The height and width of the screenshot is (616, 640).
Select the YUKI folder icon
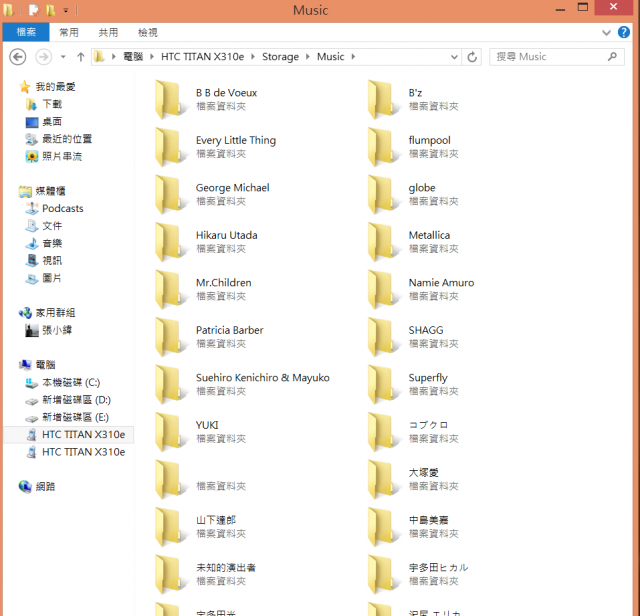[x=169, y=432]
